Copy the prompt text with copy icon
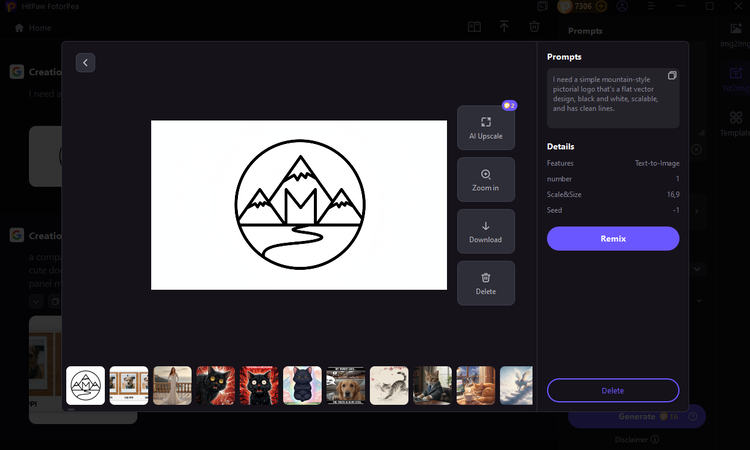 point(672,76)
